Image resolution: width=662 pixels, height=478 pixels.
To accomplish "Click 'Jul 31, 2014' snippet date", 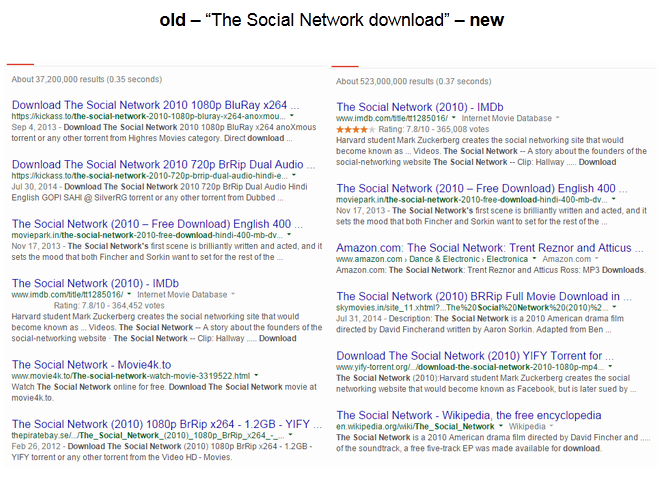I will click(359, 318).
